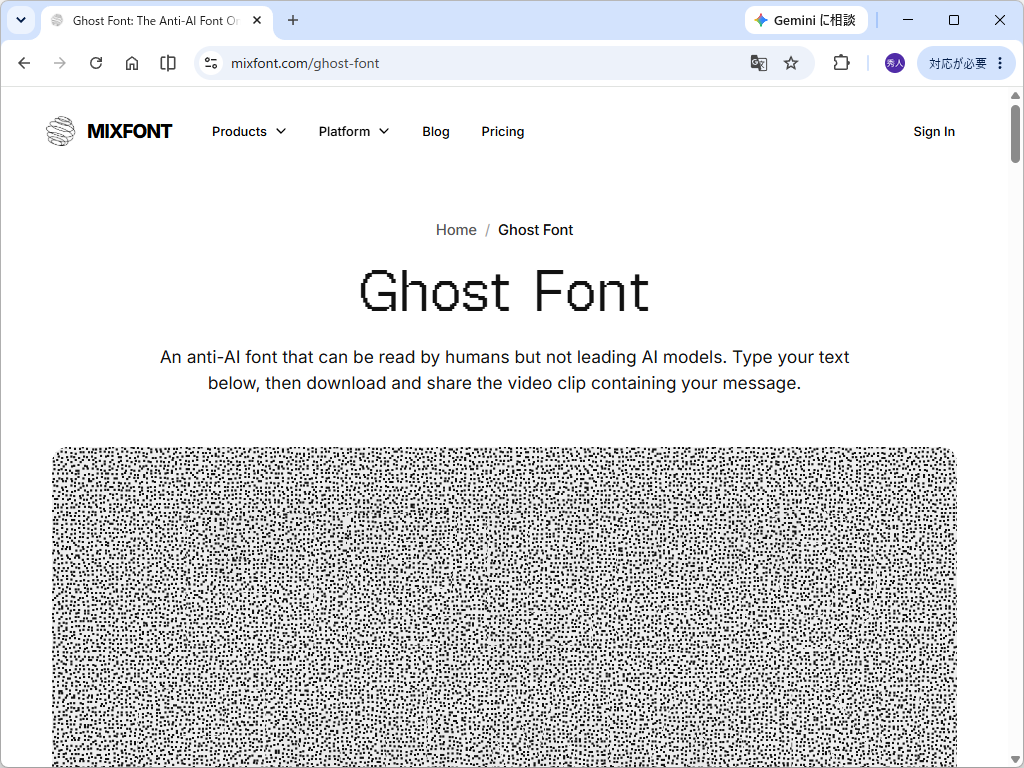Click Sign In
The height and width of the screenshot is (768, 1024).
tap(934, 131)
